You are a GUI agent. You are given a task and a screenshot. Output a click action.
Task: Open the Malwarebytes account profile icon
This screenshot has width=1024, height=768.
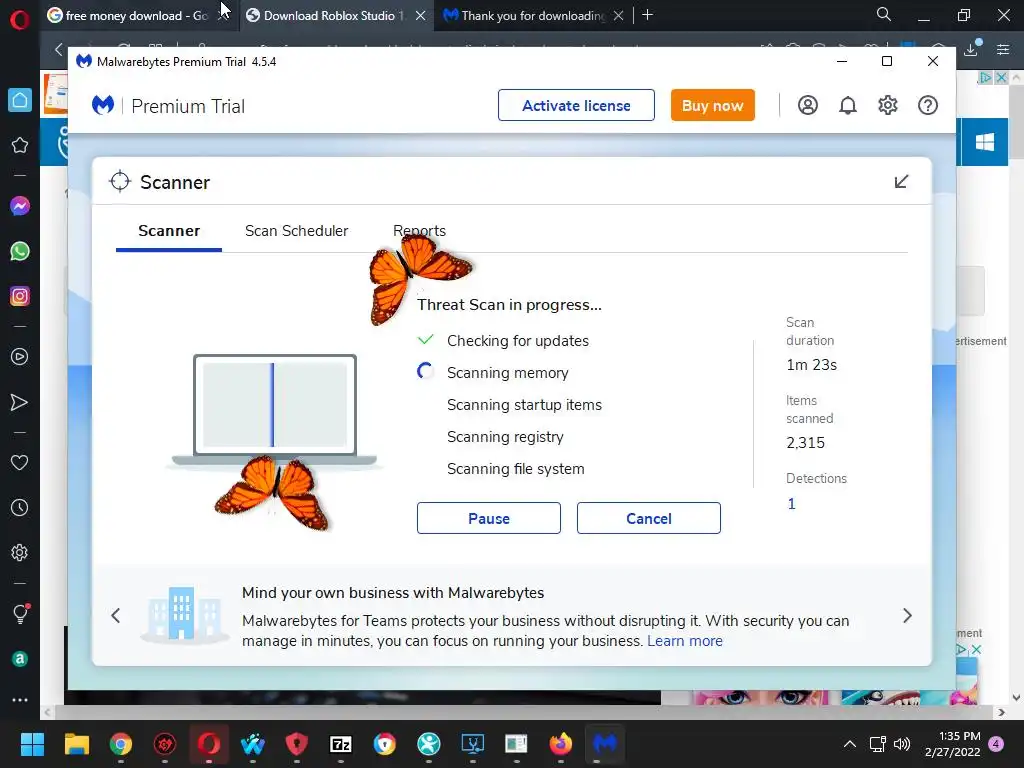(x=807, y=105)
